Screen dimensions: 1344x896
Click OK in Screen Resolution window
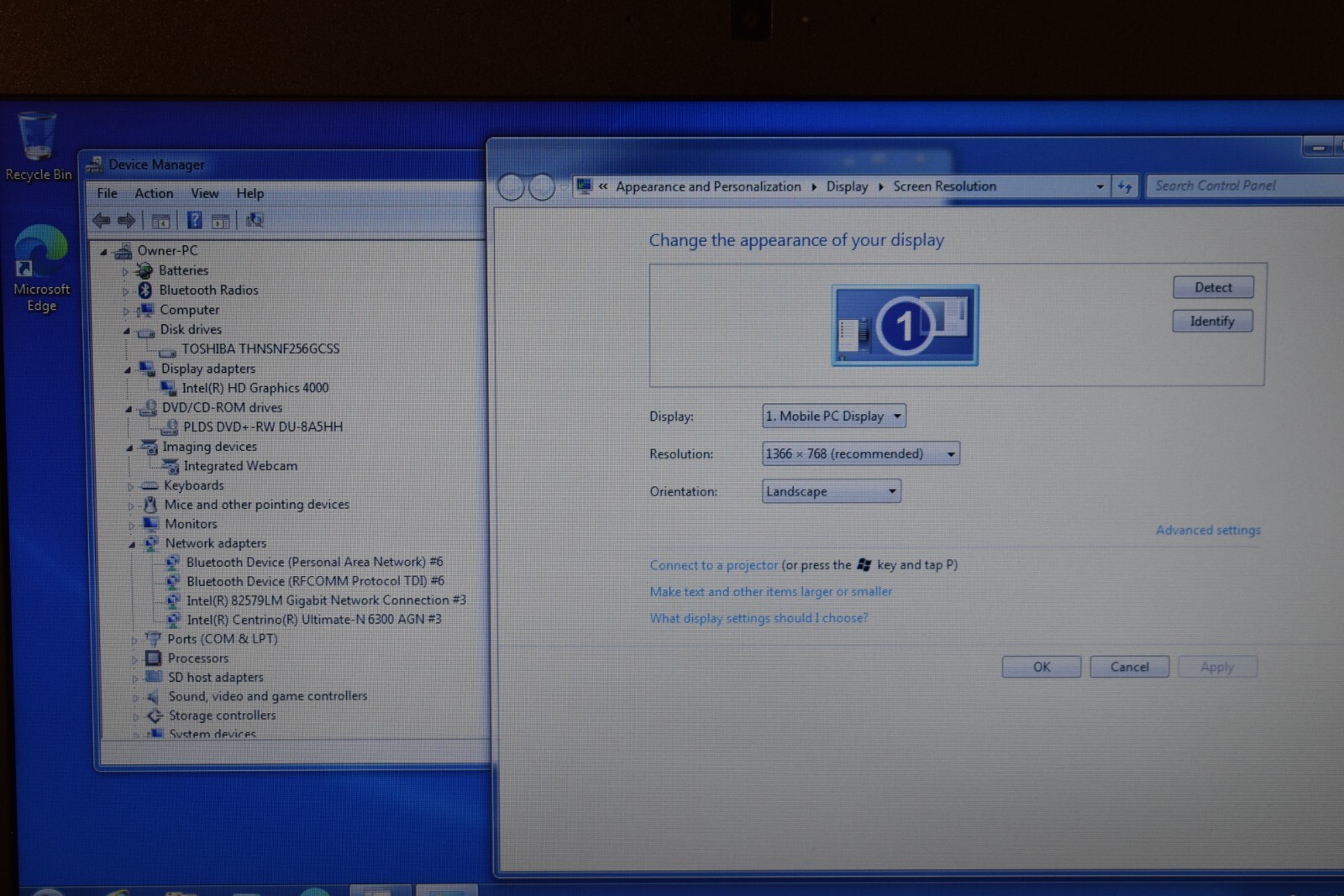click(1042, 667)
